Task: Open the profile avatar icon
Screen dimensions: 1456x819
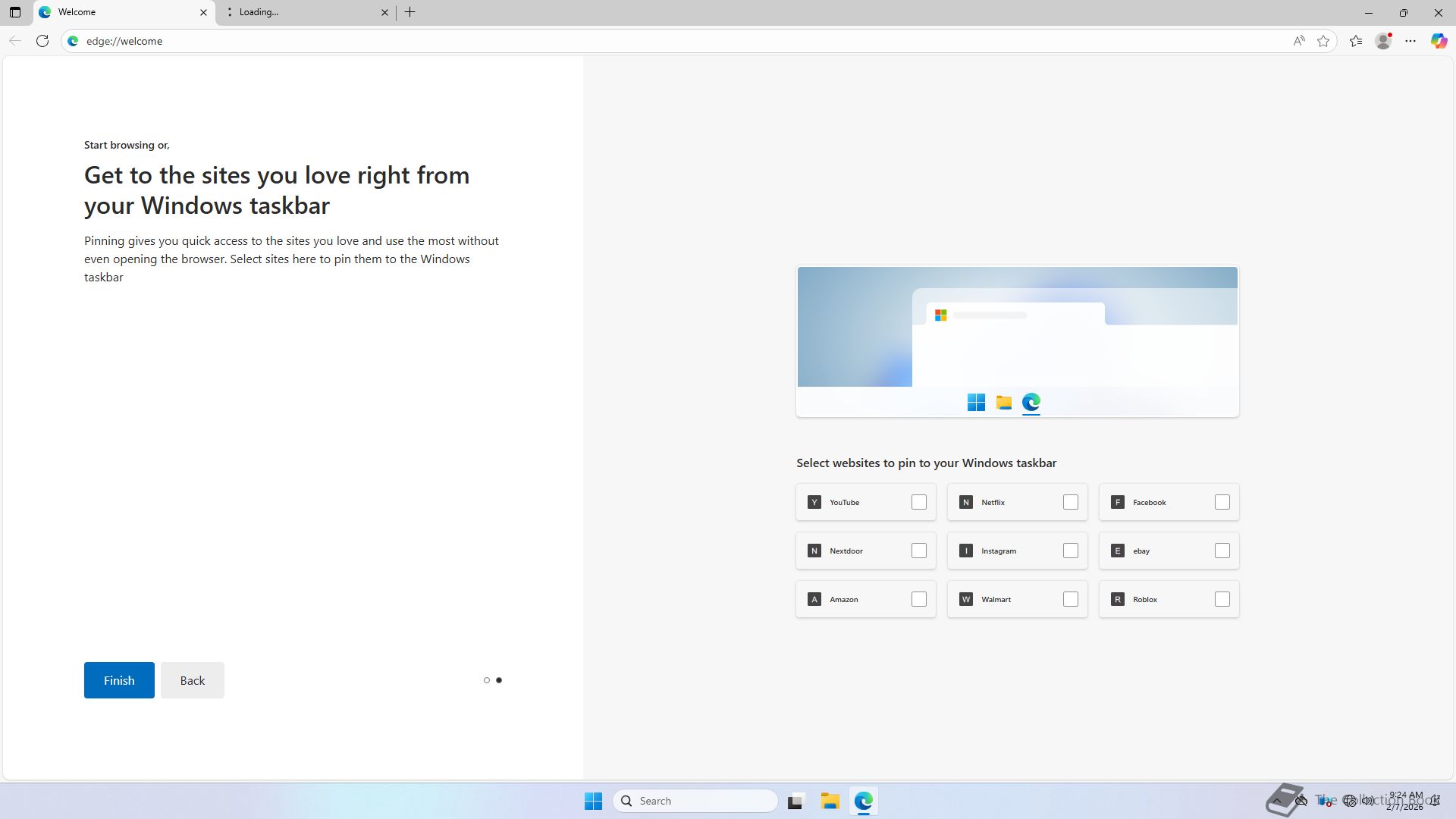Action: [1383, 41]
